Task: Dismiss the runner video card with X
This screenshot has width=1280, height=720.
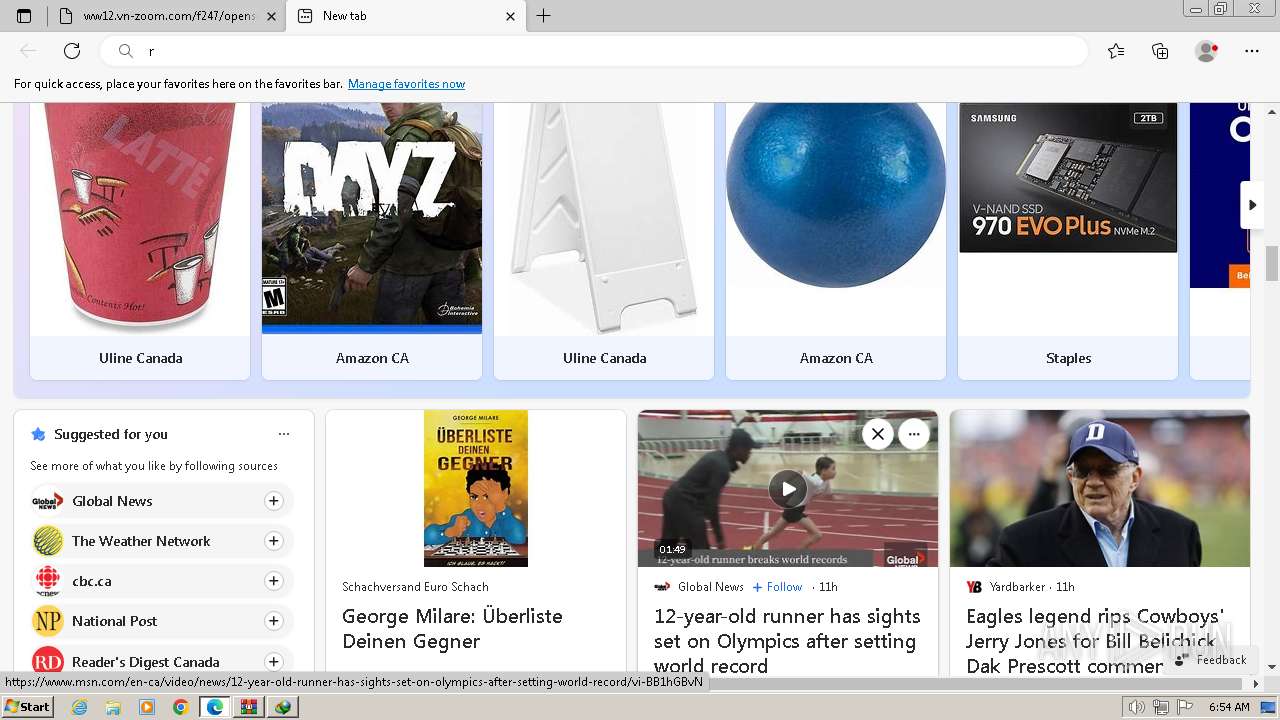Action: (877, 434)
